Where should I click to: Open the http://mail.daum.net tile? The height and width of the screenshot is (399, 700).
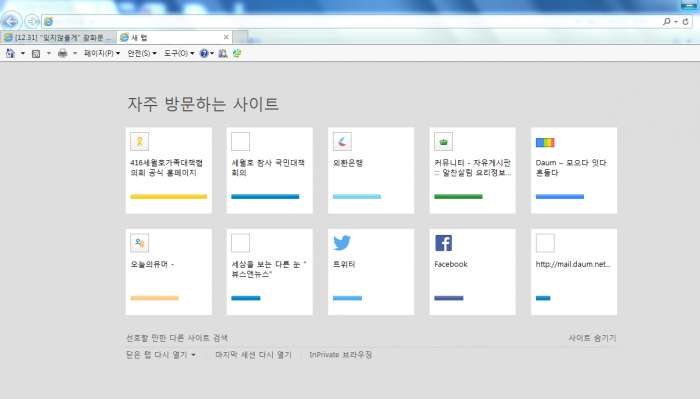tap(574, 272)
